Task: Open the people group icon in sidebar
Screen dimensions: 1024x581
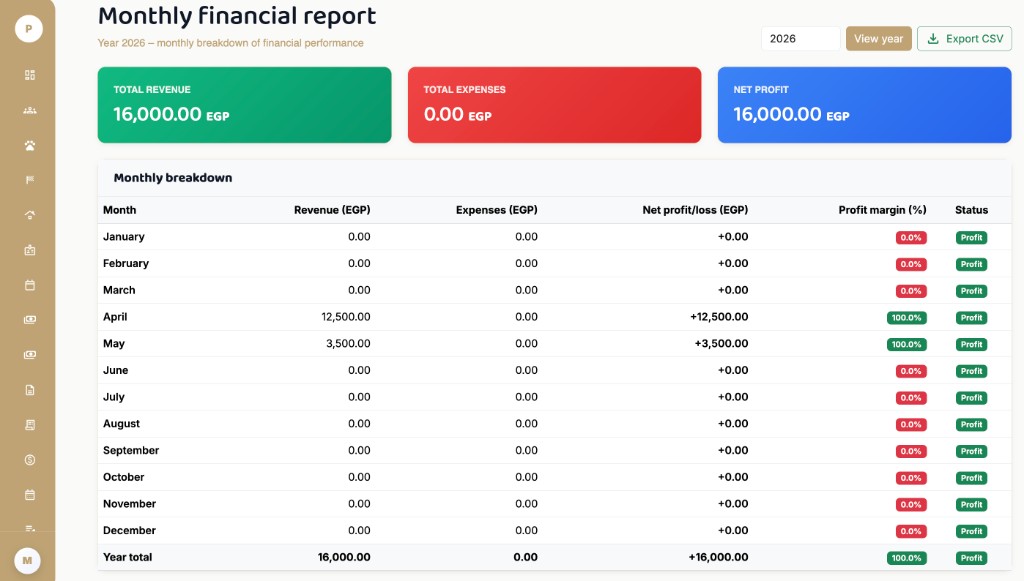Action: [x=30, y=110]
